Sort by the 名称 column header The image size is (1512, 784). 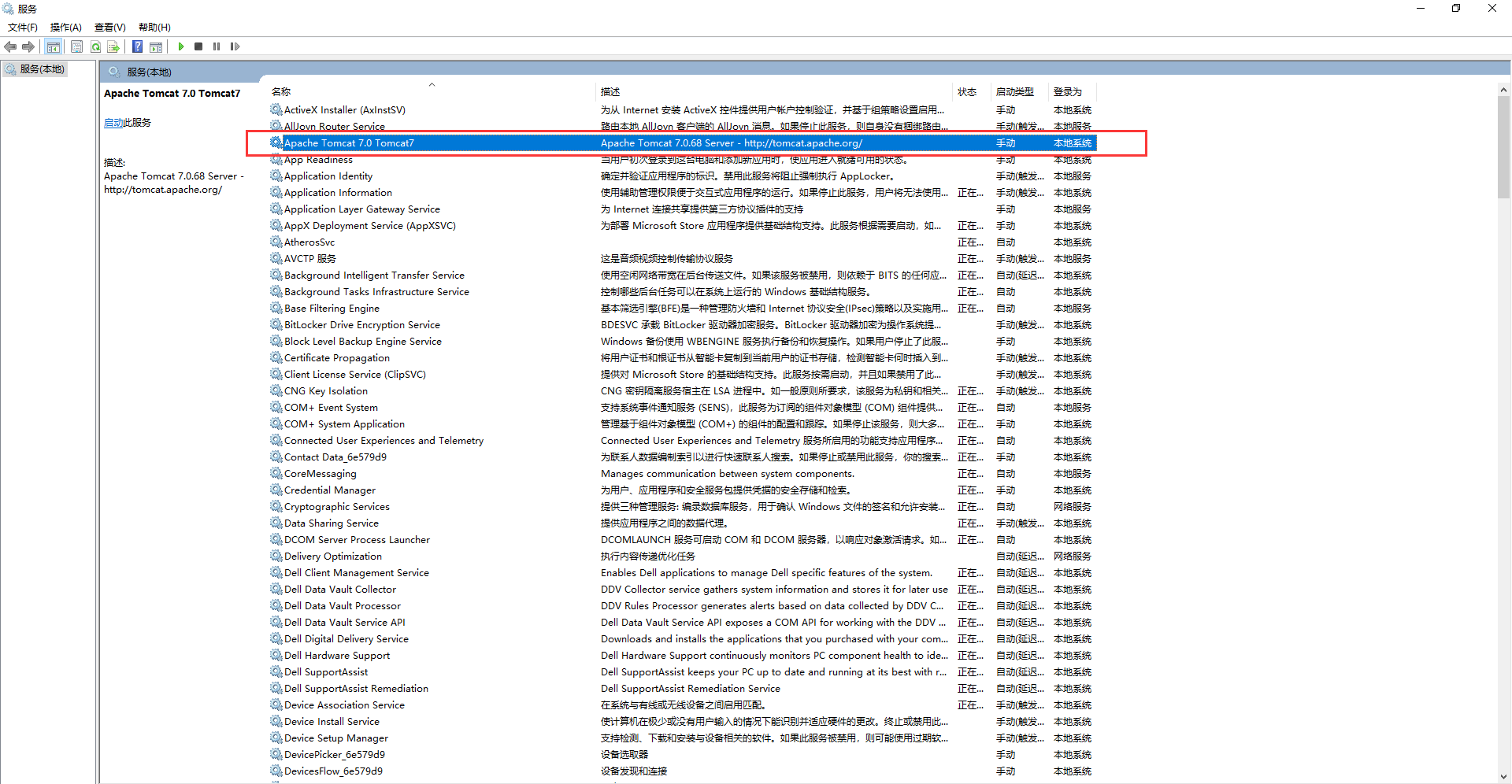(432, 92)
